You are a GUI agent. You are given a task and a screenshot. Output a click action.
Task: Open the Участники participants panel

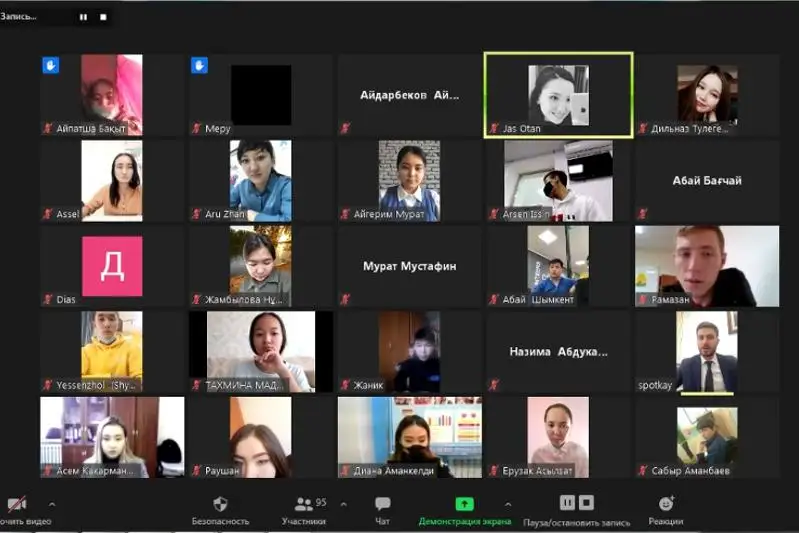[303, 504]
